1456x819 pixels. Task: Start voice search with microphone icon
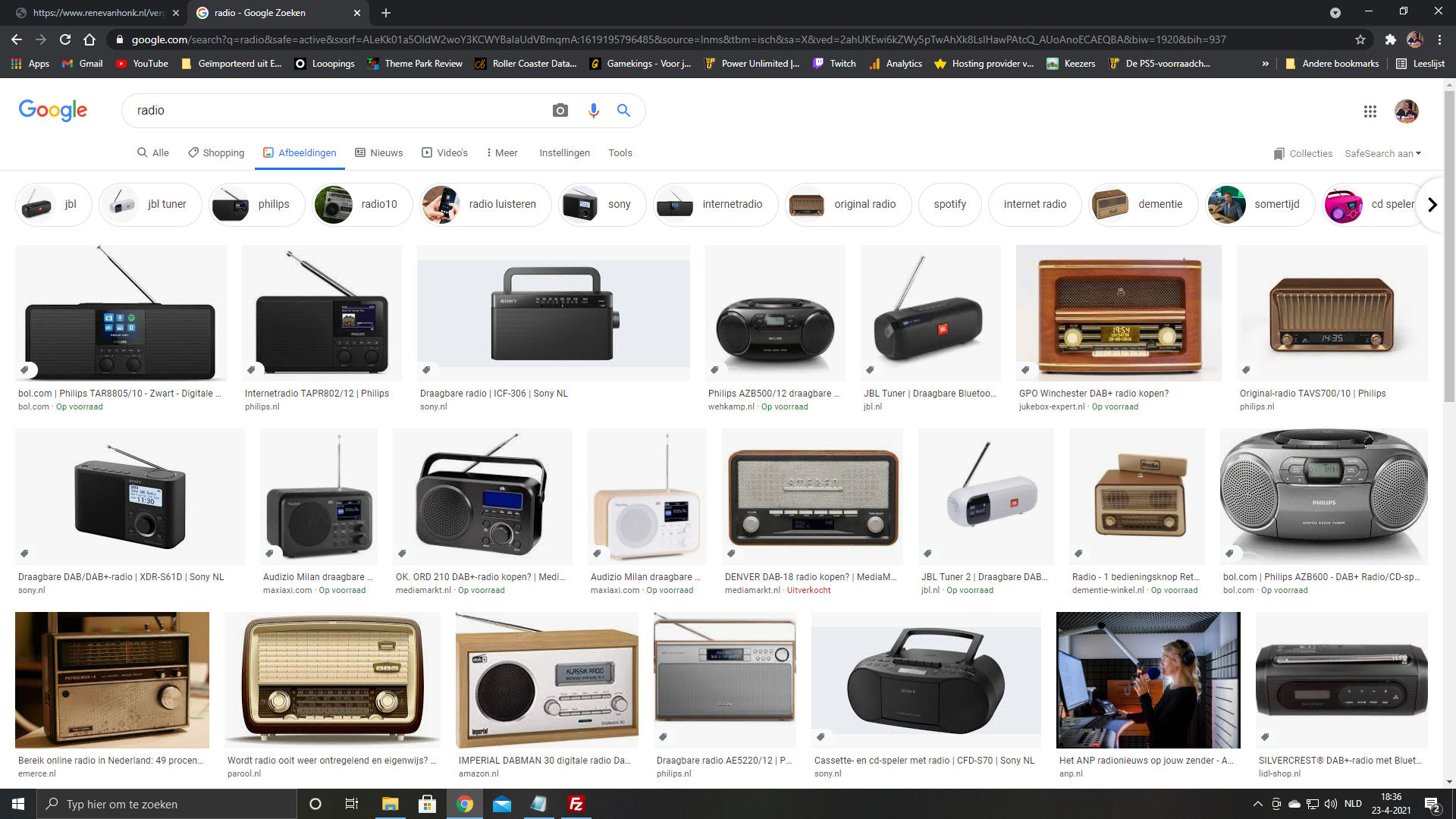tap(593, 111)
